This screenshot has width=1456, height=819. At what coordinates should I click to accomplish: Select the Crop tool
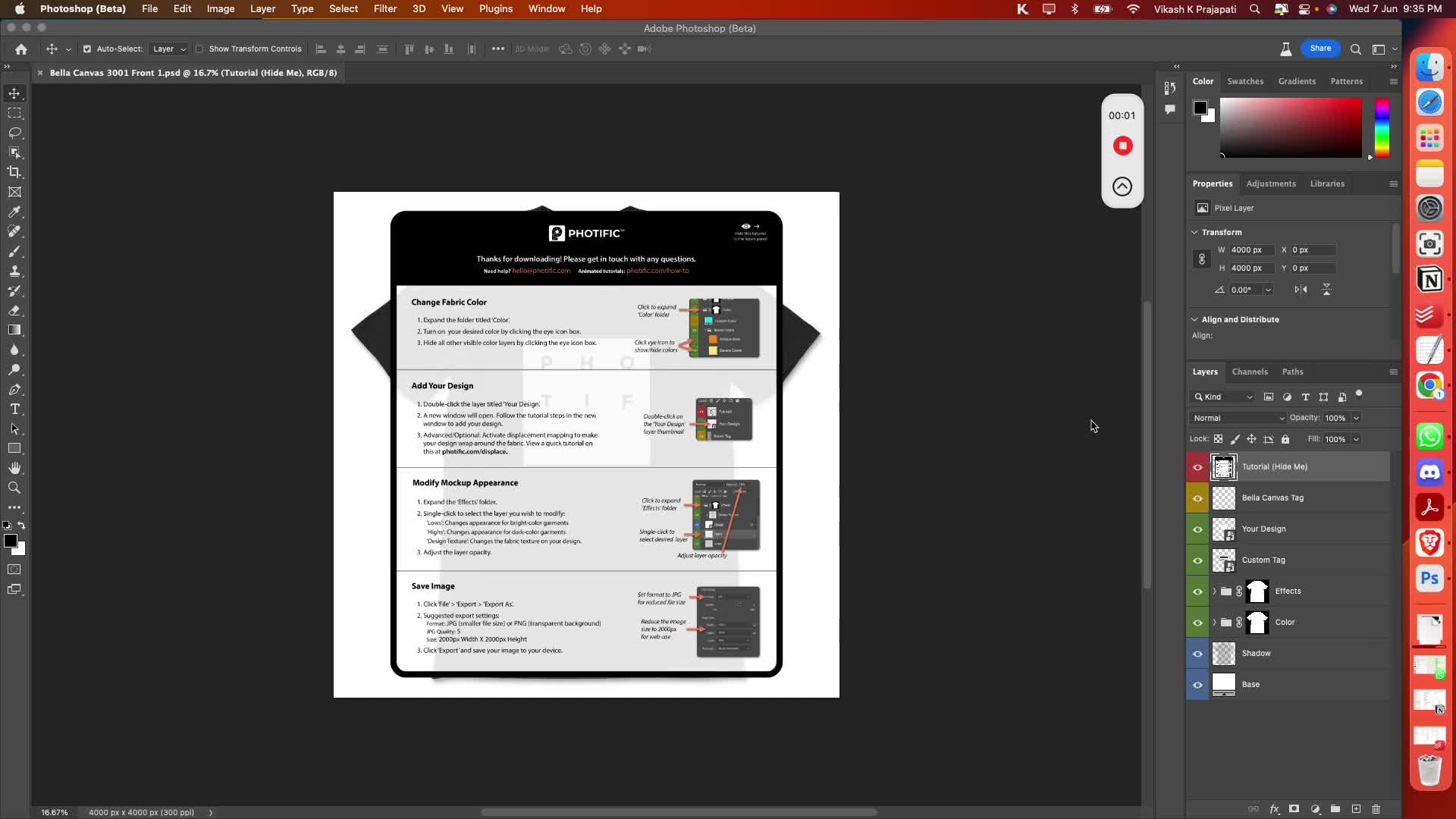pyautogui.click(x=14, y=172)
